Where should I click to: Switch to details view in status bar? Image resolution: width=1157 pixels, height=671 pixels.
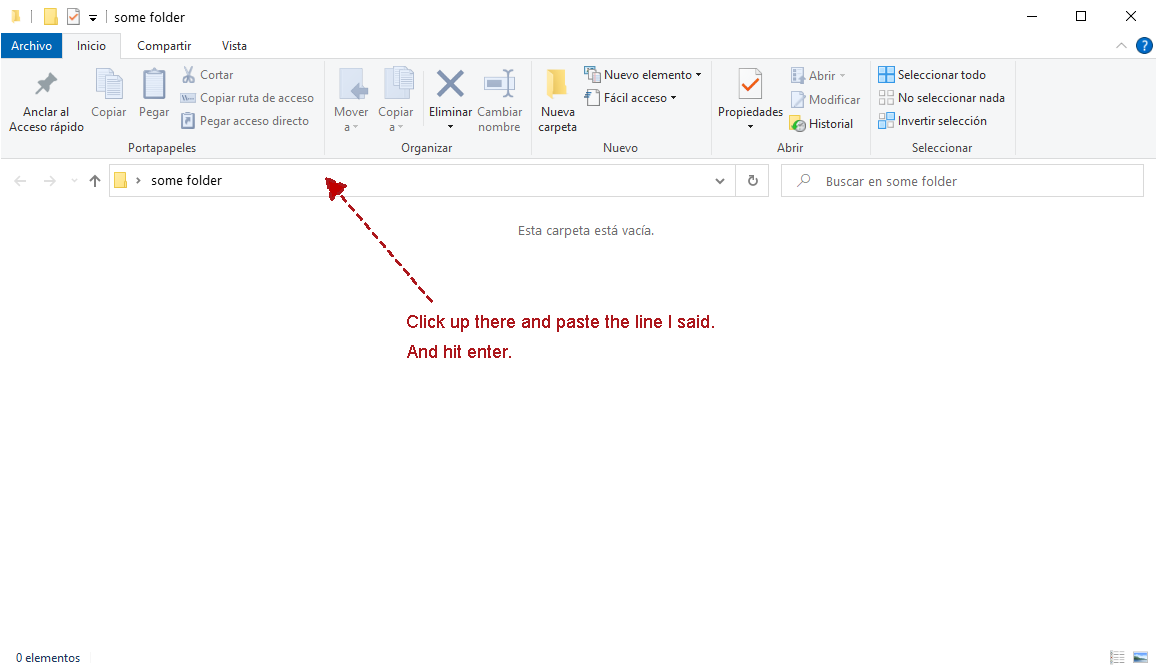pyautogui.click(x=1117, y=657)
